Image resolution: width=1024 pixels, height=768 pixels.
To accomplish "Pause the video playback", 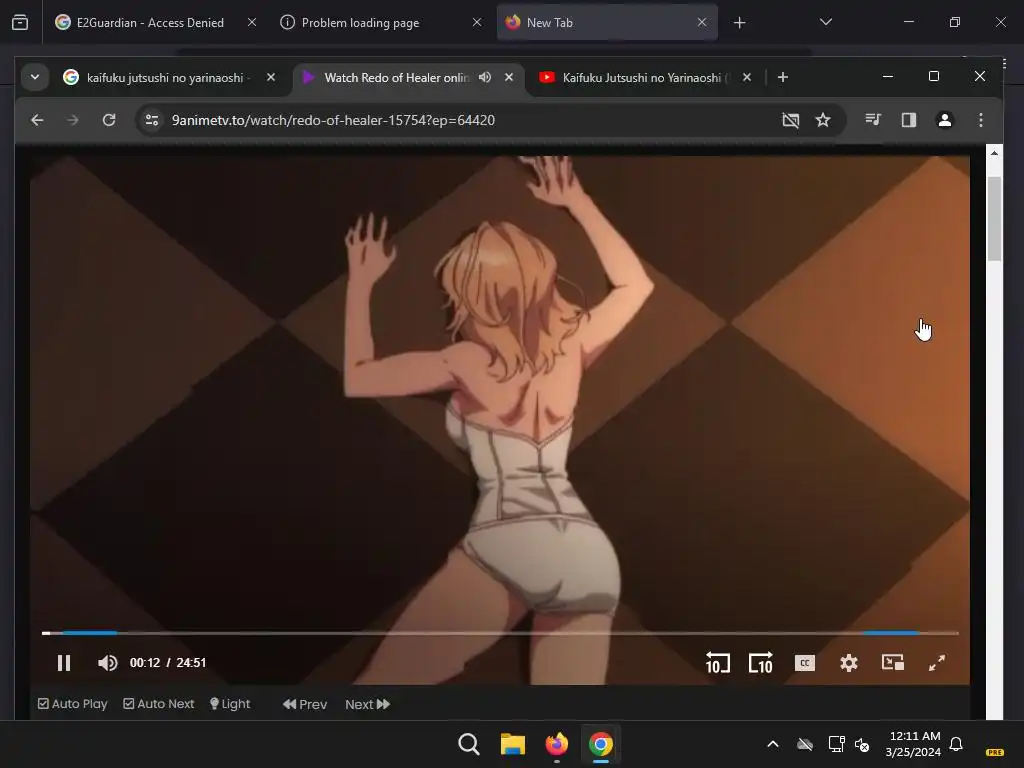I will click(63, 663).
